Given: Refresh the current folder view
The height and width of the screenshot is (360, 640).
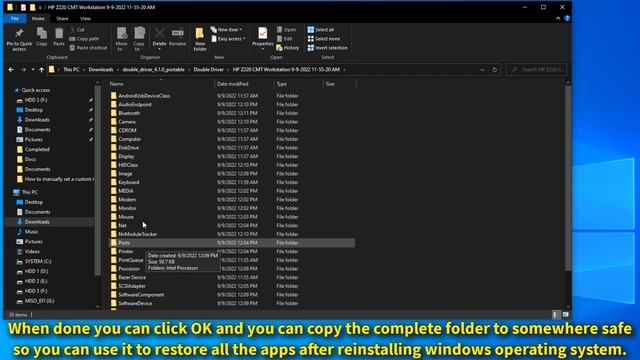Looking at the screenshot, I should (494, 70).
